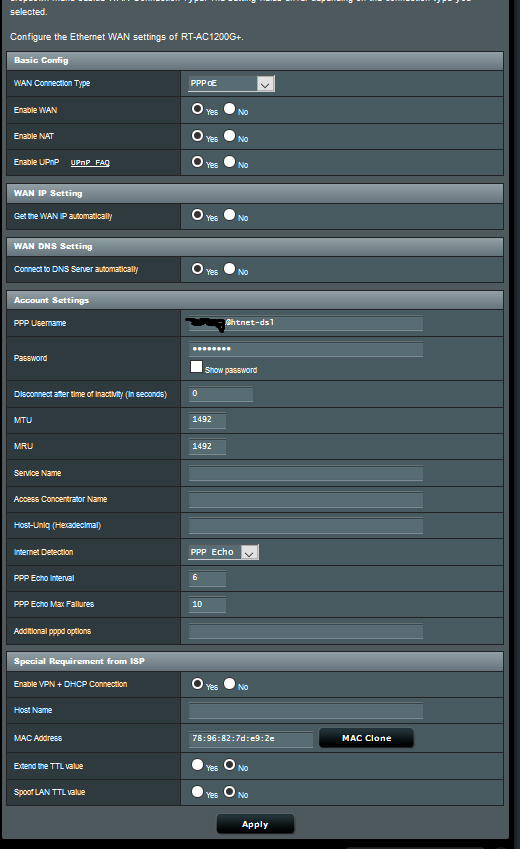This screenshot has height=849, width=520.
Task: Click the PPP Echo Interval field
Action: [207, 578]
